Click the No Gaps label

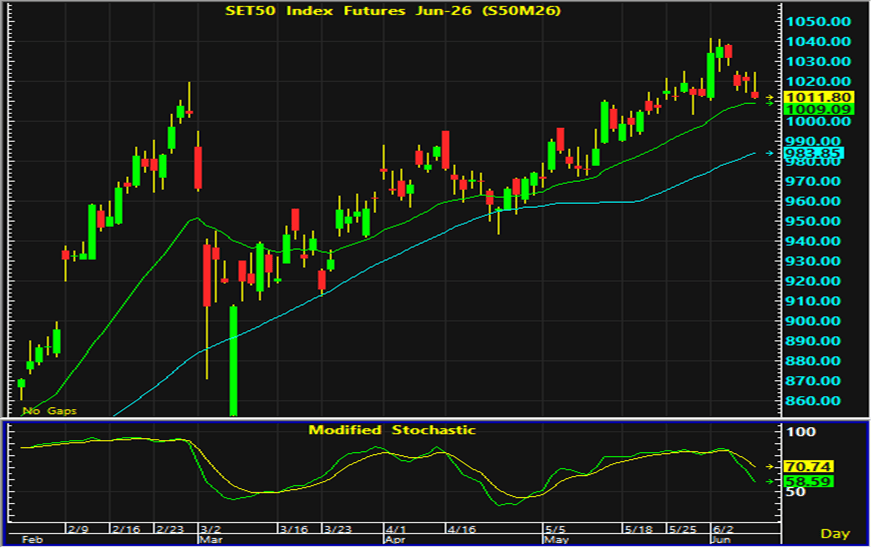[49, 411]
